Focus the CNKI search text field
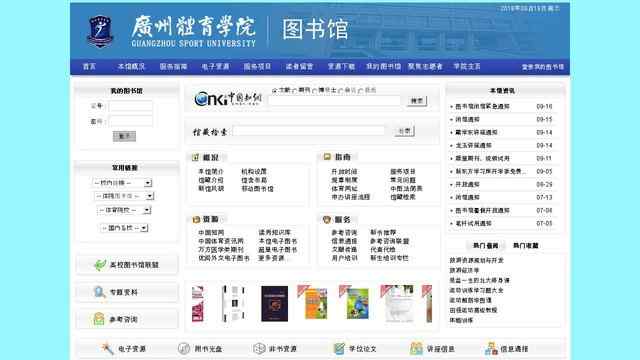 tap(335, 101)
